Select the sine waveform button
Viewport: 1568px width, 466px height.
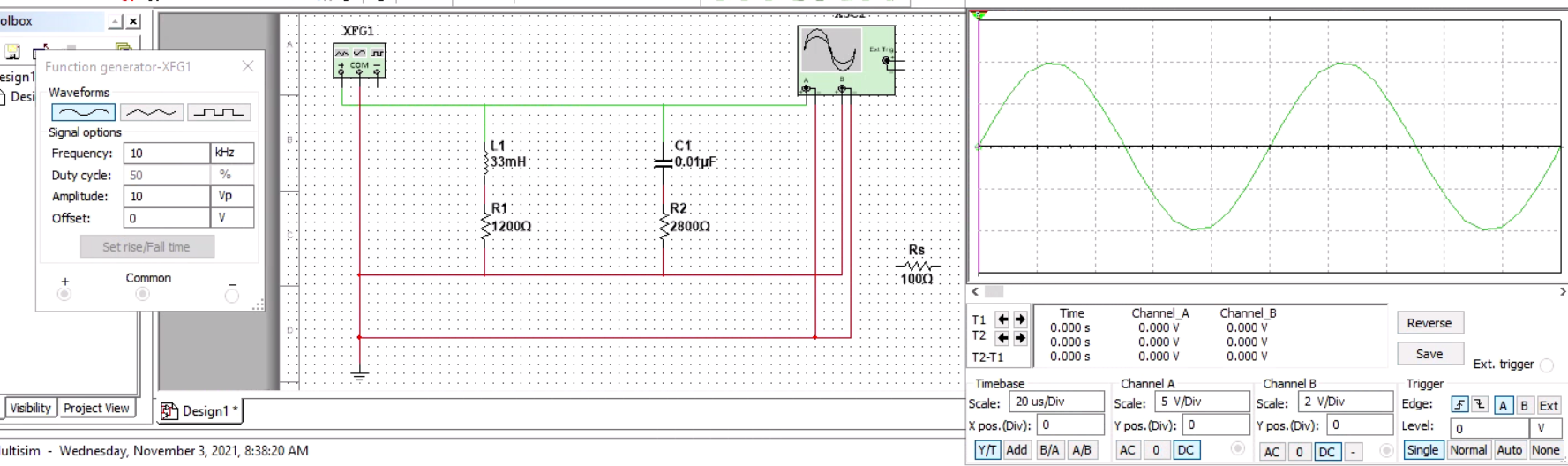(83, 112)
